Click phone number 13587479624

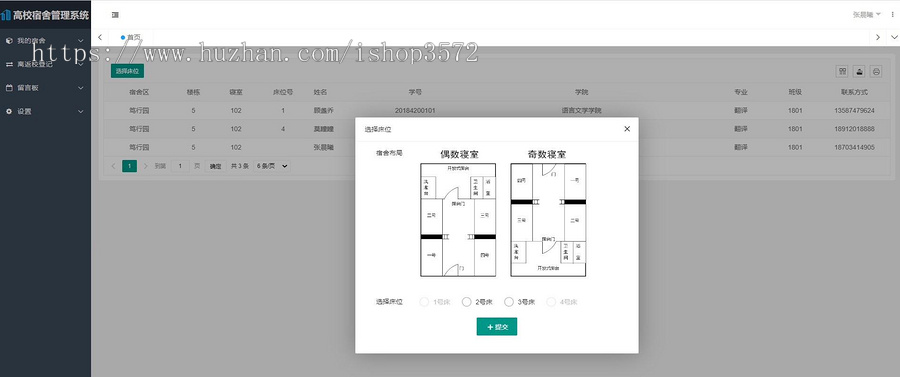pyautogui.click(x=854, y=110)
